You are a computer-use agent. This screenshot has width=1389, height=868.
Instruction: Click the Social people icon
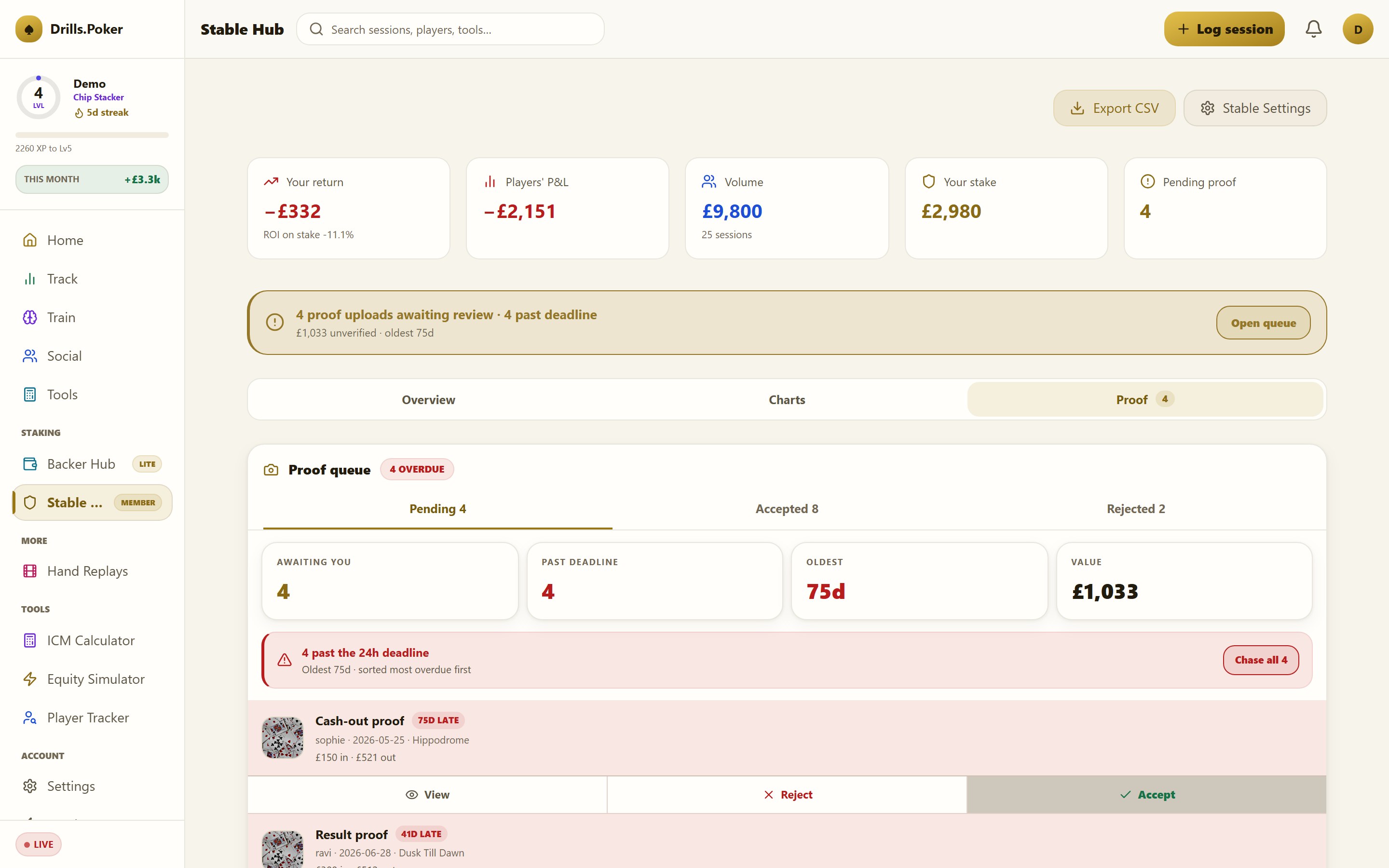point(30,356)
